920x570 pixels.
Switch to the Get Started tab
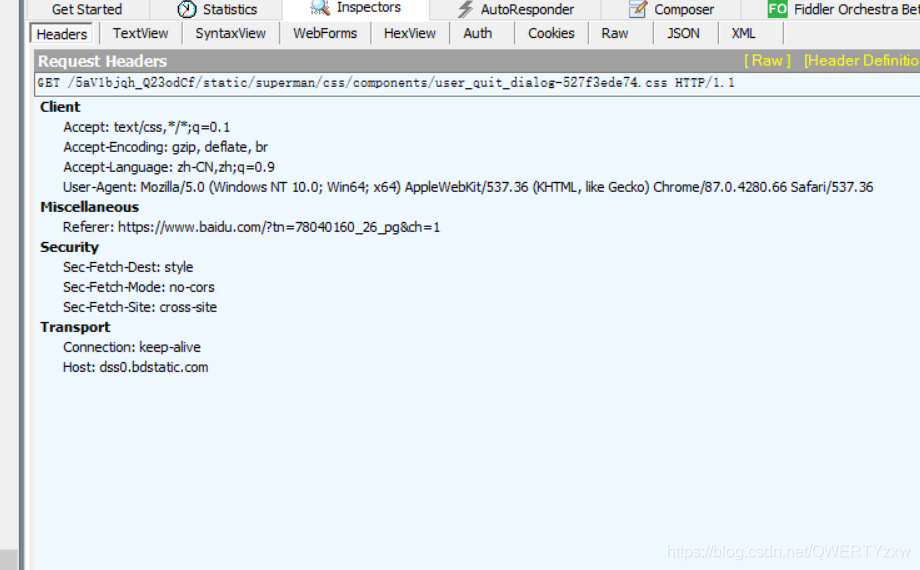pyautogui.click(x=87, y=9)
